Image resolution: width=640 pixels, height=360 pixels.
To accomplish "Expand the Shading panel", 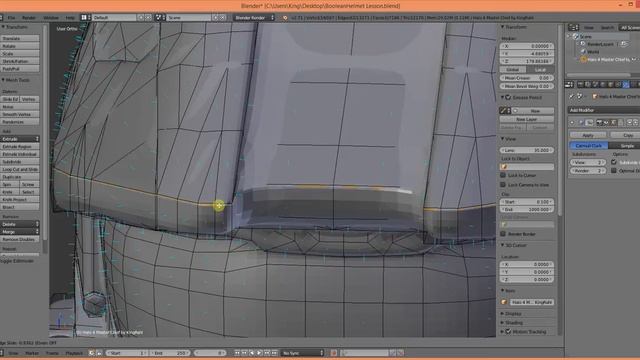I will coord(502,322).
